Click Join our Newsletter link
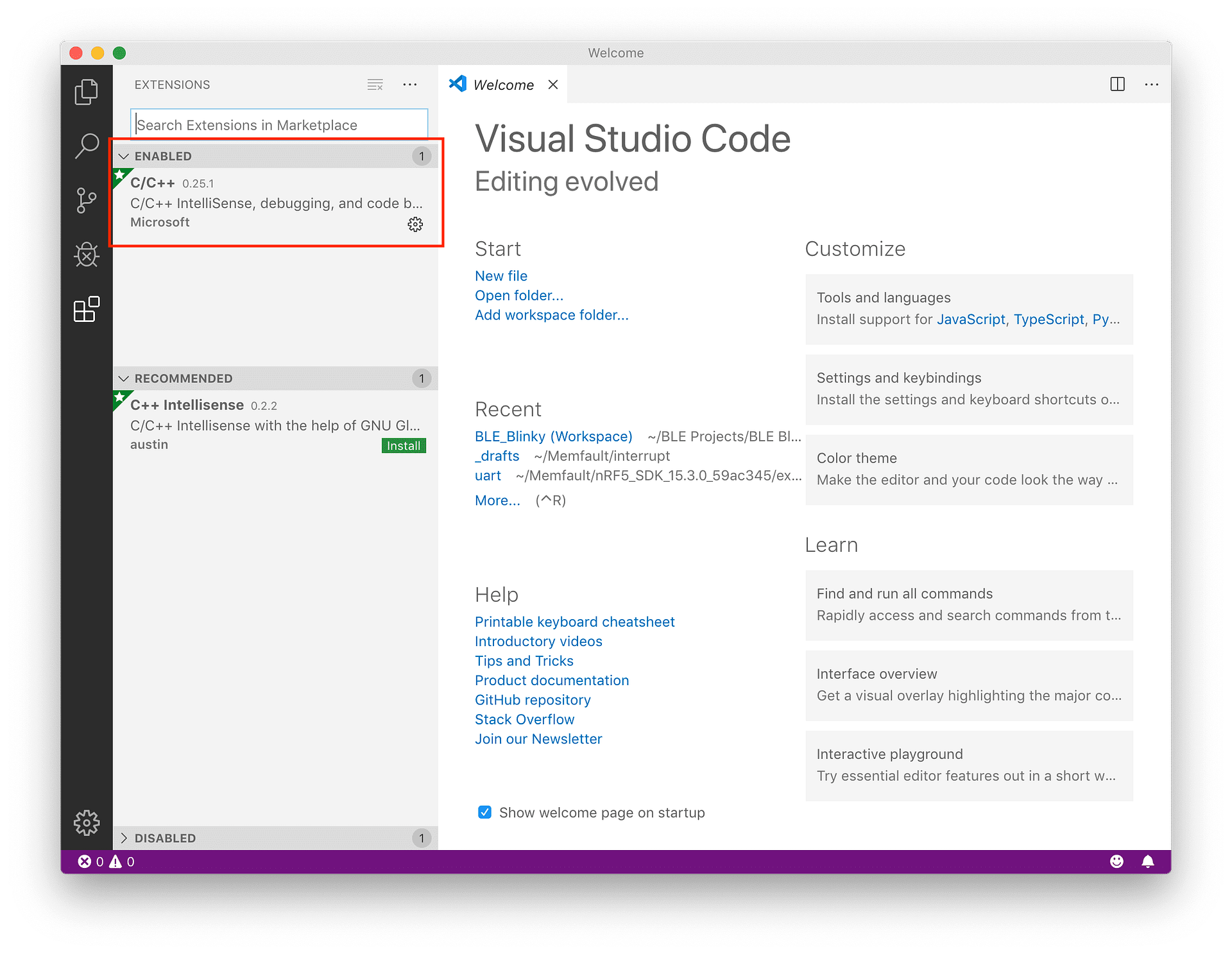 tap(538, 739)
